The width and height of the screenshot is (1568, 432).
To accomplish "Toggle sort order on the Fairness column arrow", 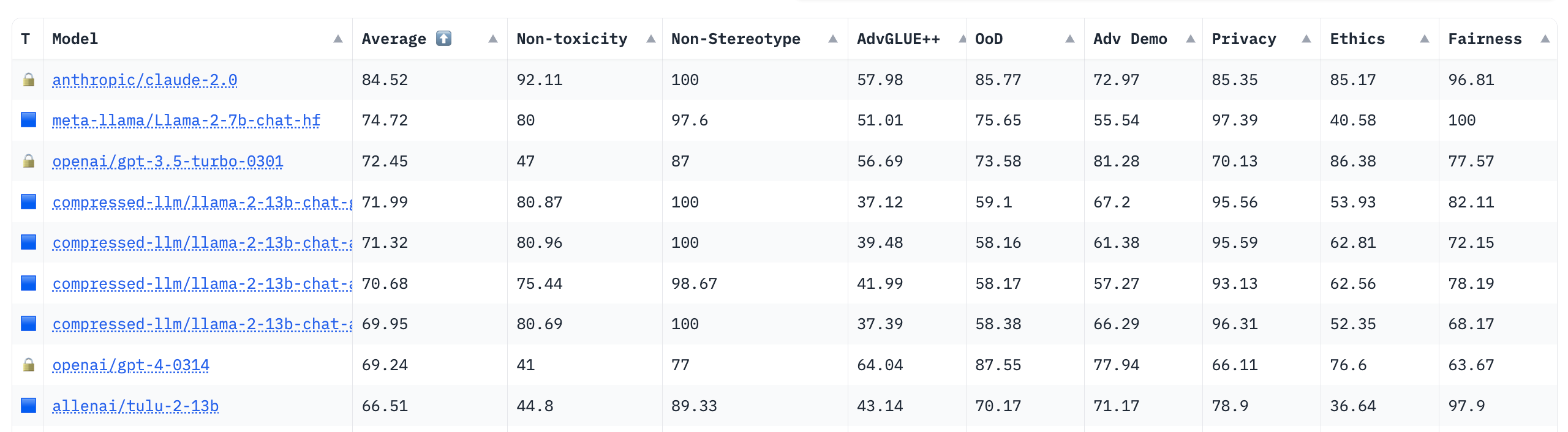I will point(1546,39).
